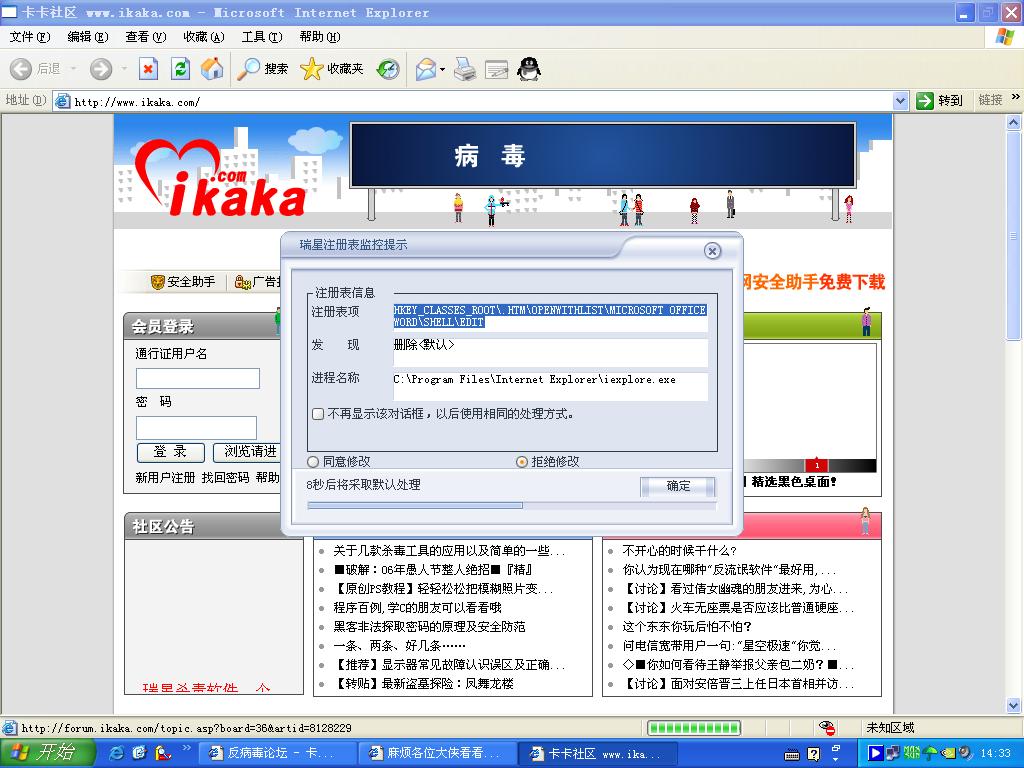The height and width of the screenshot is (768, 1024).
Task: Click the 通行证用户名 input field
Action: coord(198,379)
